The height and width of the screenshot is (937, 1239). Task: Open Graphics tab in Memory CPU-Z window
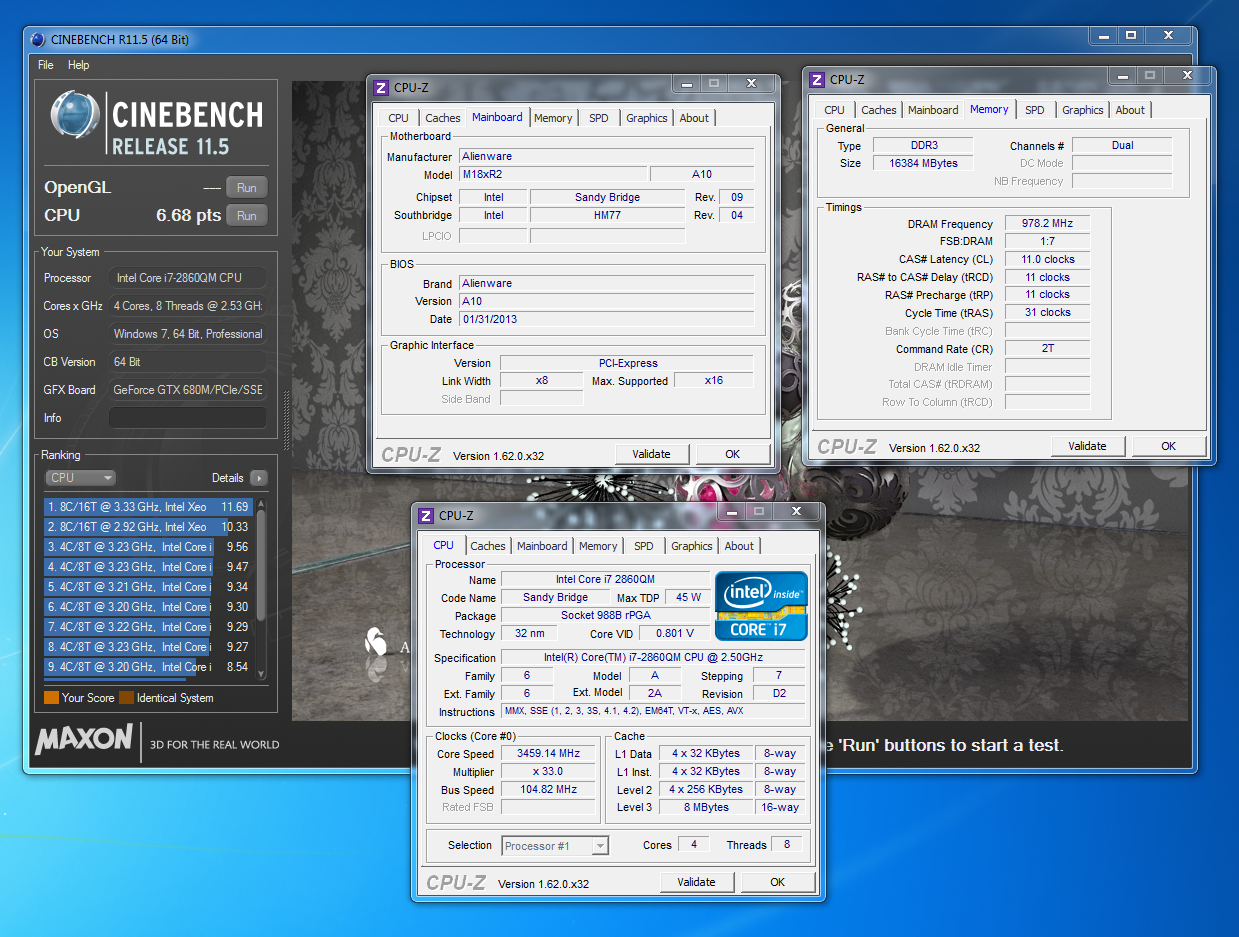[x=1083, y=110]
